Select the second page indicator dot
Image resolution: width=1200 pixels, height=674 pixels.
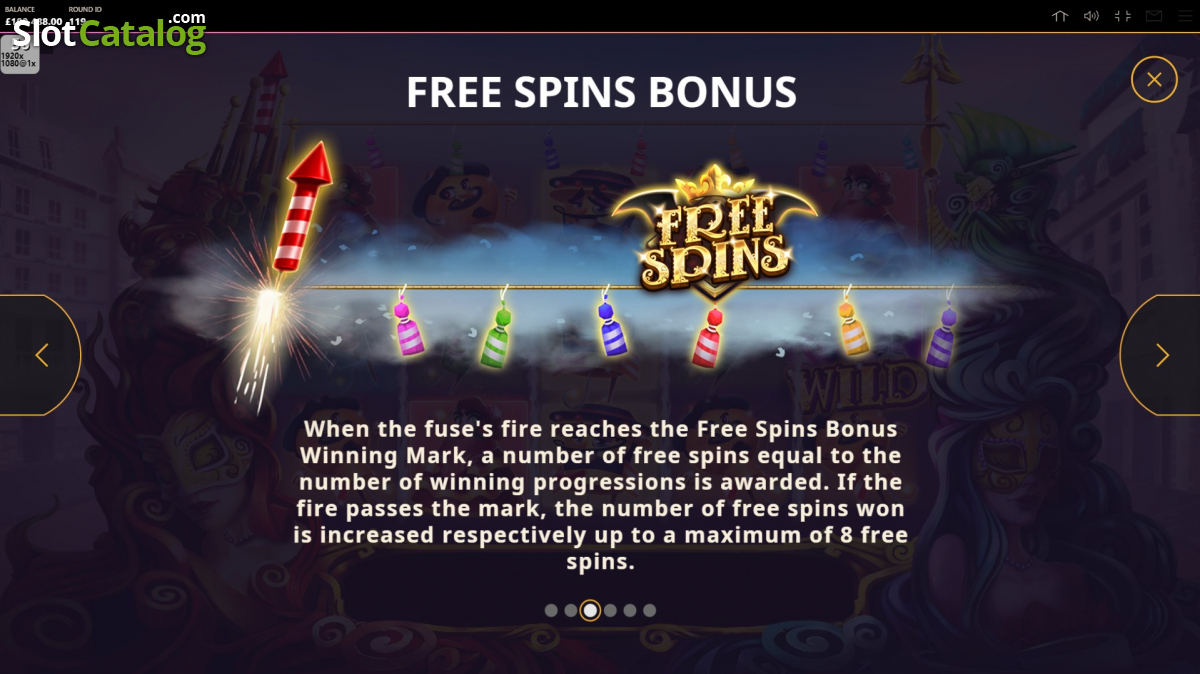coord(570,610)
